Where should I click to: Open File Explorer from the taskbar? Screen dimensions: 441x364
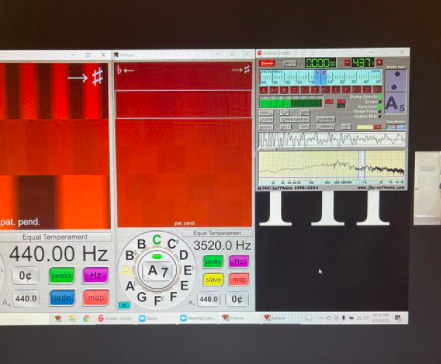click(72, 318)
